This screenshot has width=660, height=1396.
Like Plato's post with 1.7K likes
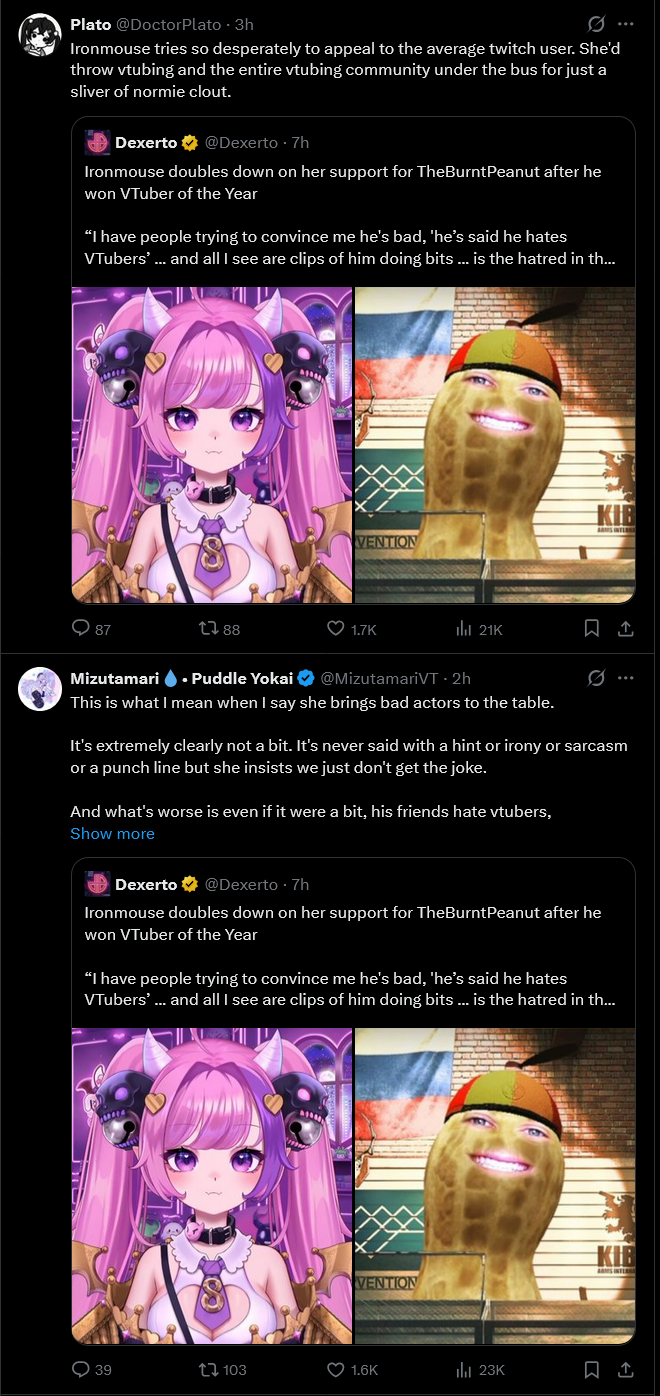(351, 628)
